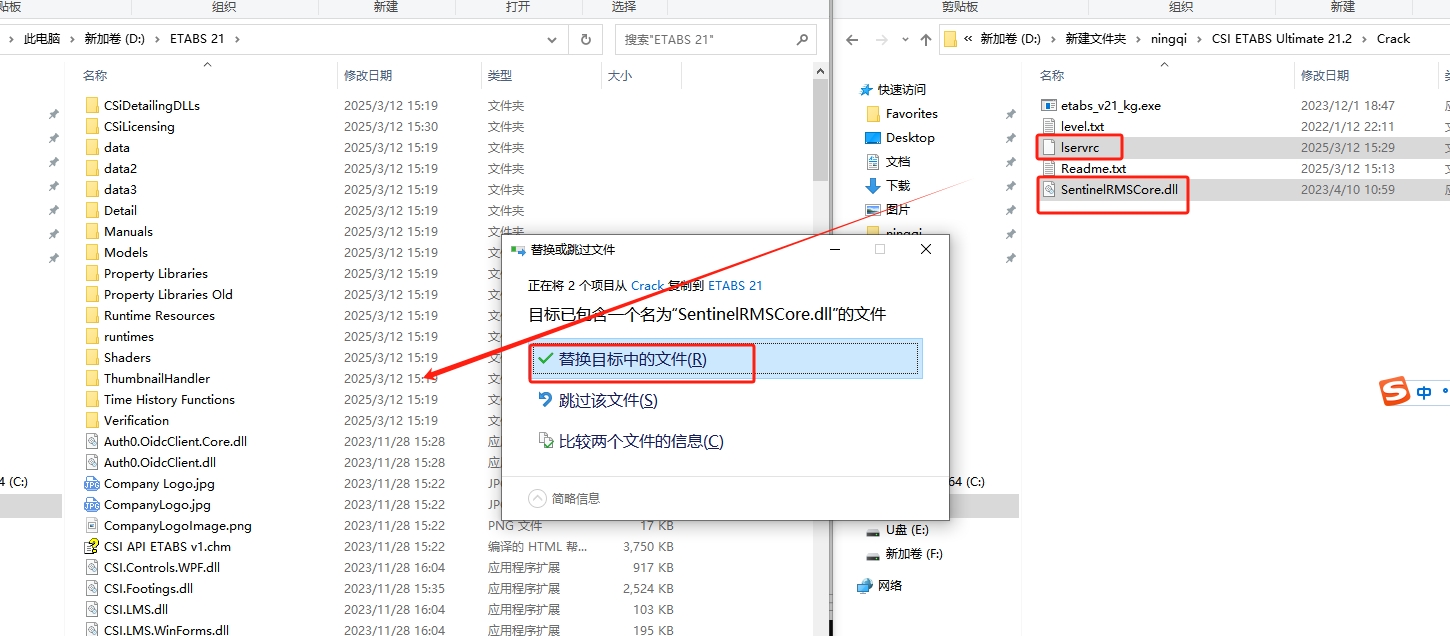Image resolution: width=1450 pixels, height=636 pixels.
Task: Select the data2 folder icon
Action: tap(92, 169)
